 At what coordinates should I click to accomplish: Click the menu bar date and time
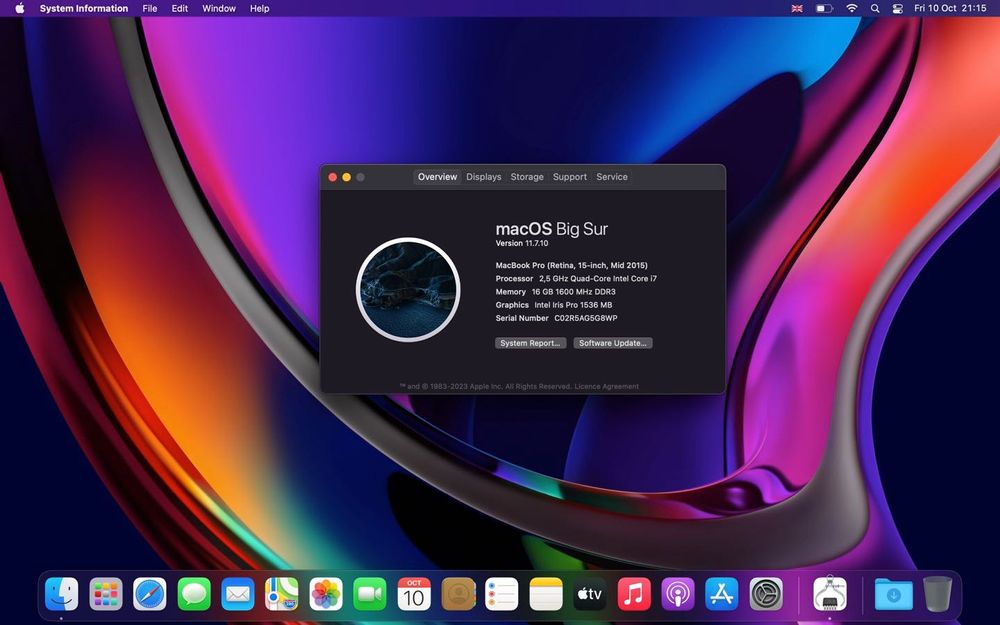pyautogui.click(x=949, y=8)
